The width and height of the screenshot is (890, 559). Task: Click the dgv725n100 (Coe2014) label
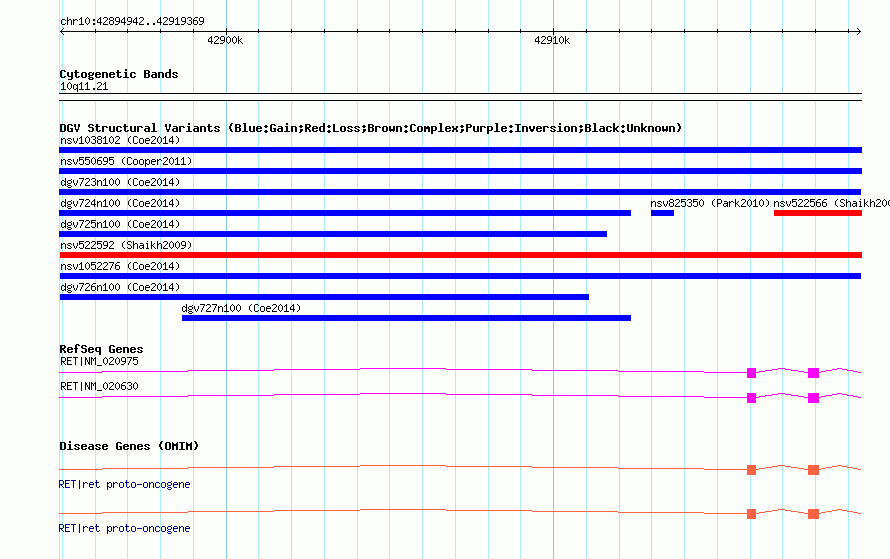[x=120, y=224]
